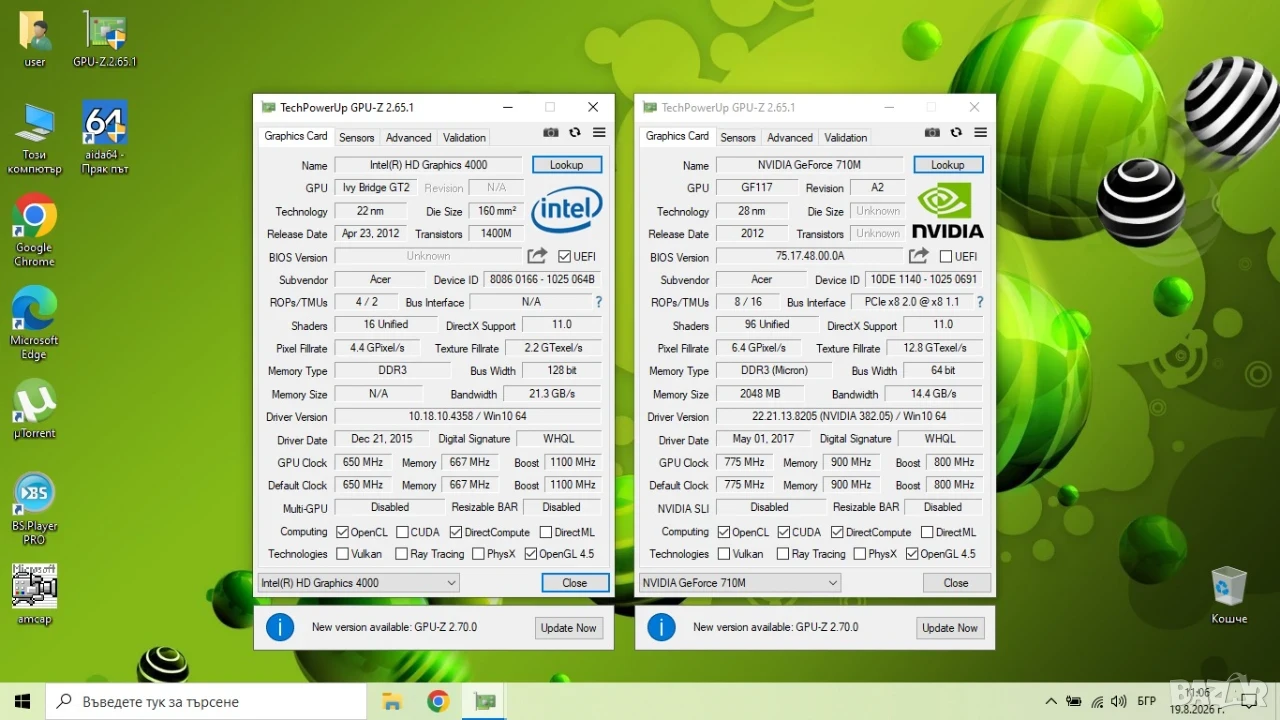Select the 'Този компютър' desktop icon
The width and height of the screenshot is (1280, 720).
[x=34, y=137]
